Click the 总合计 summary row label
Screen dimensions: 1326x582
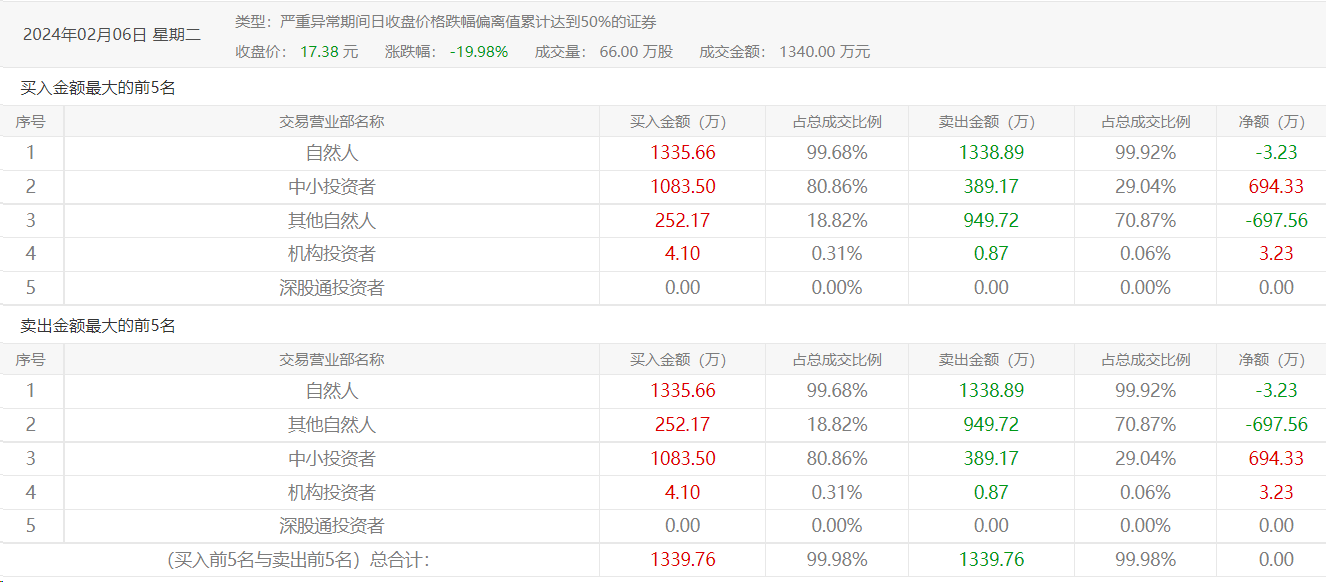point(298,560)
